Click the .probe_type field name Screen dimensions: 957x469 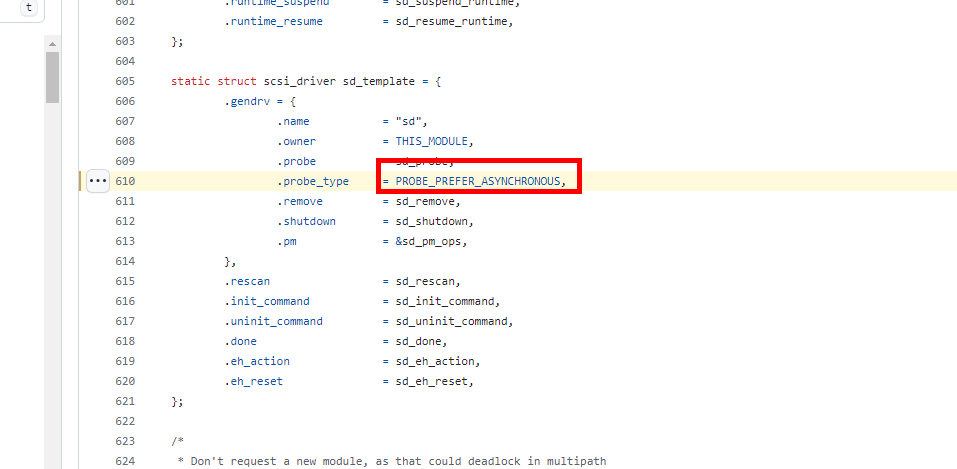click(313, 181)
